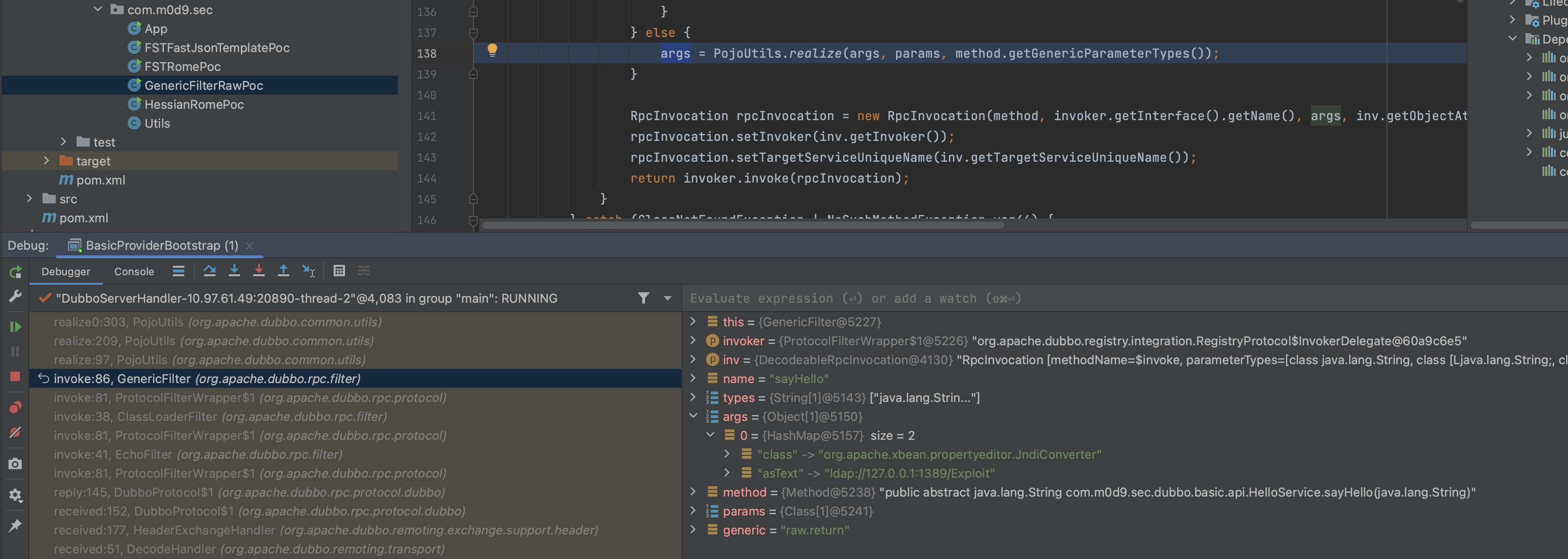Collapse the args variable node
1568x559 pixels.
tap(693, 416)
